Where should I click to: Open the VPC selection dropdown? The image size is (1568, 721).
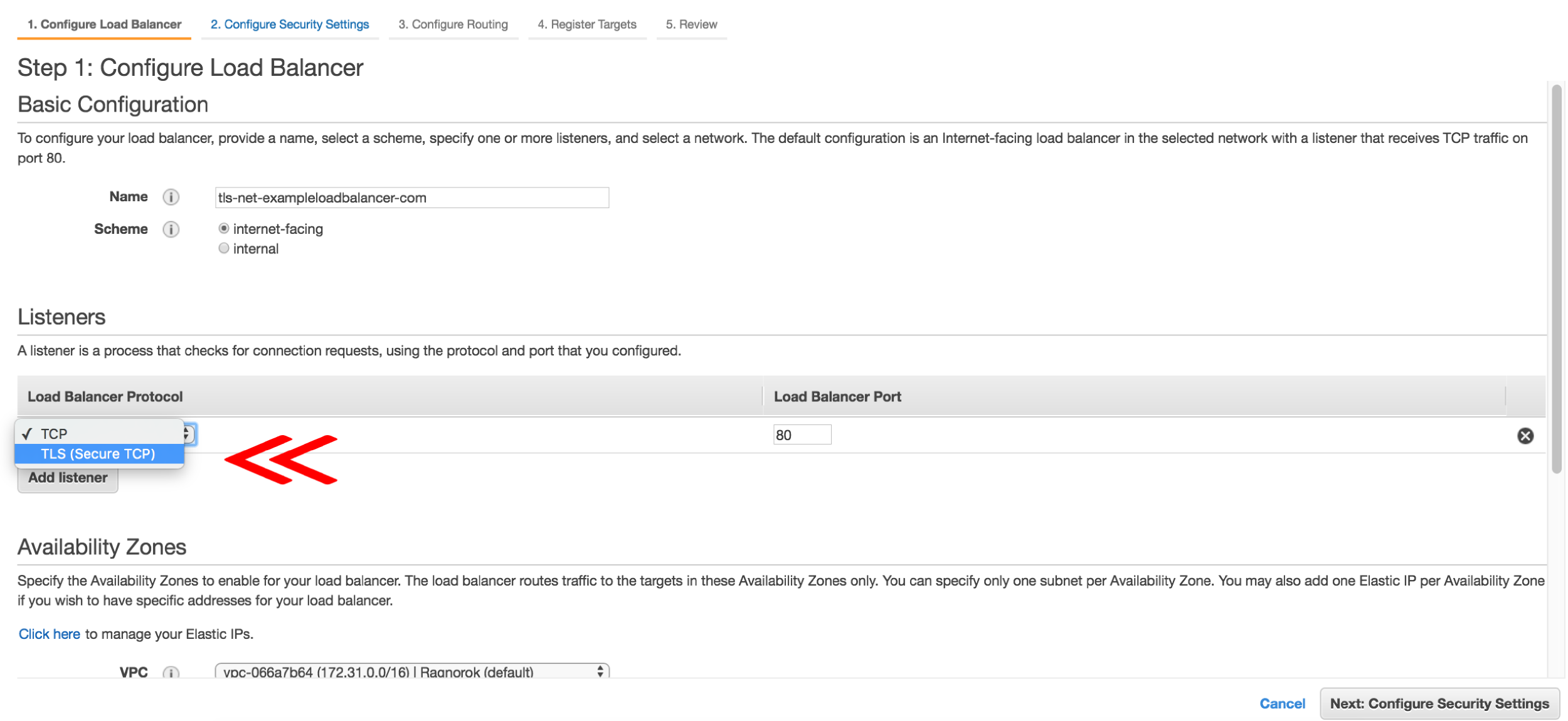tap(411, 671)
